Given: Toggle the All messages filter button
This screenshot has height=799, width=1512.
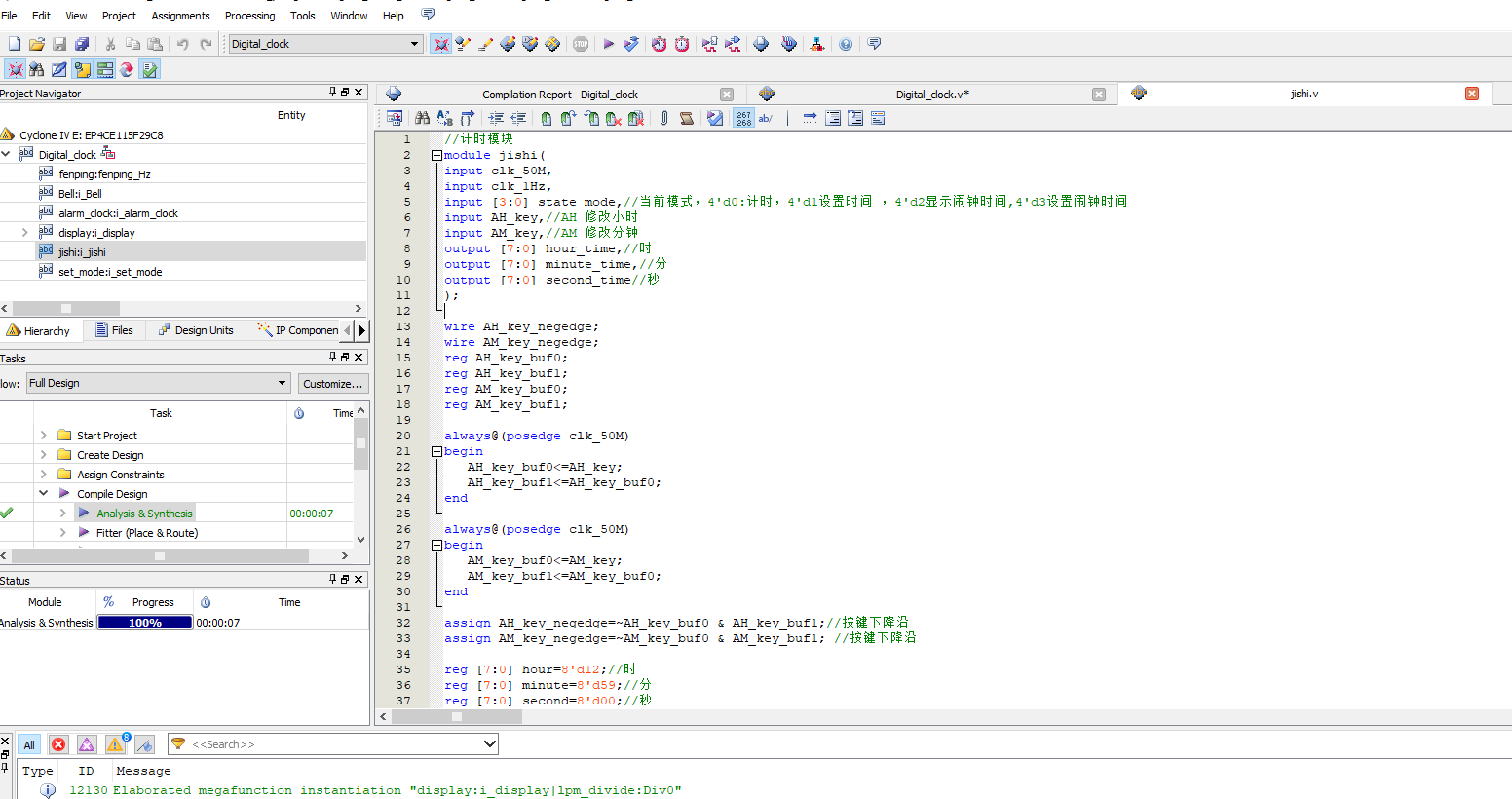Looking at the screenshot, I should [x=29, y=744].
